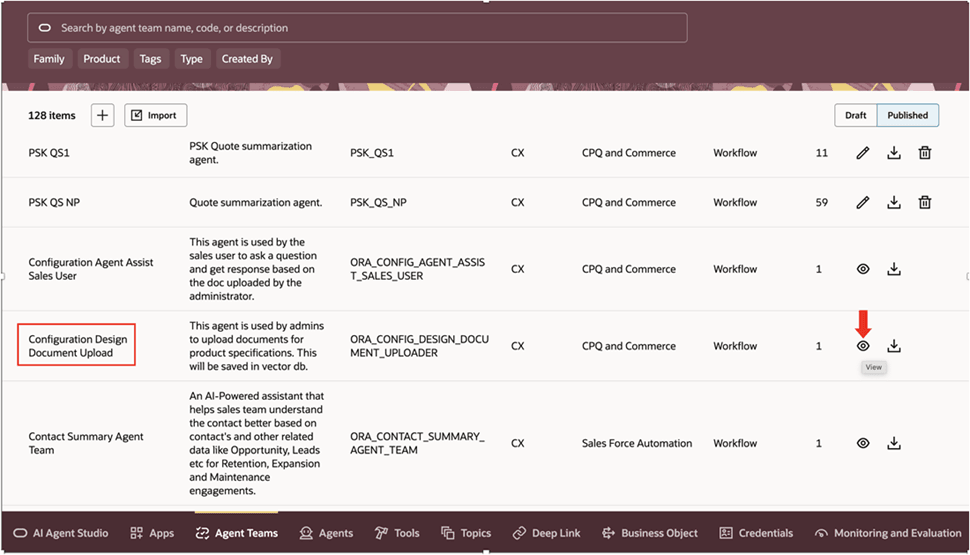View Configuration Design Document Upload team
The image size is (970, 555).
pyautogui.click(x=863, y=346)
